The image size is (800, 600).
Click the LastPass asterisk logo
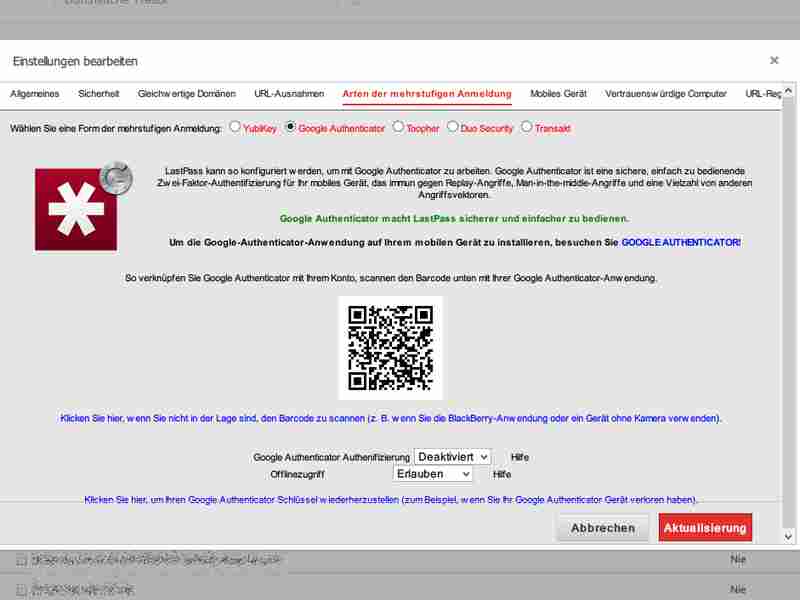click(76, 209)
